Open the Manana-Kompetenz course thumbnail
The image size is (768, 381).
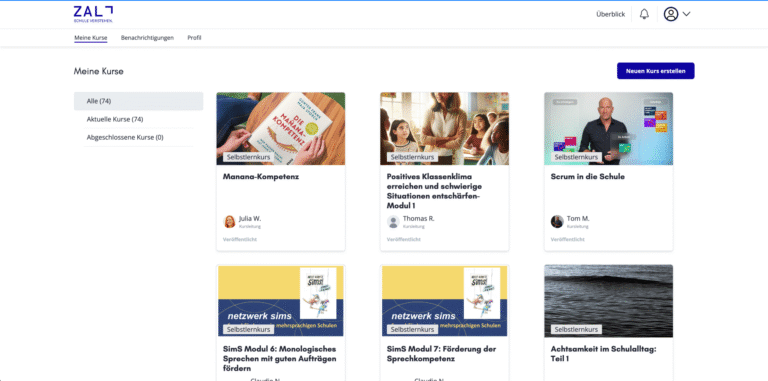[x=281, y=128]
